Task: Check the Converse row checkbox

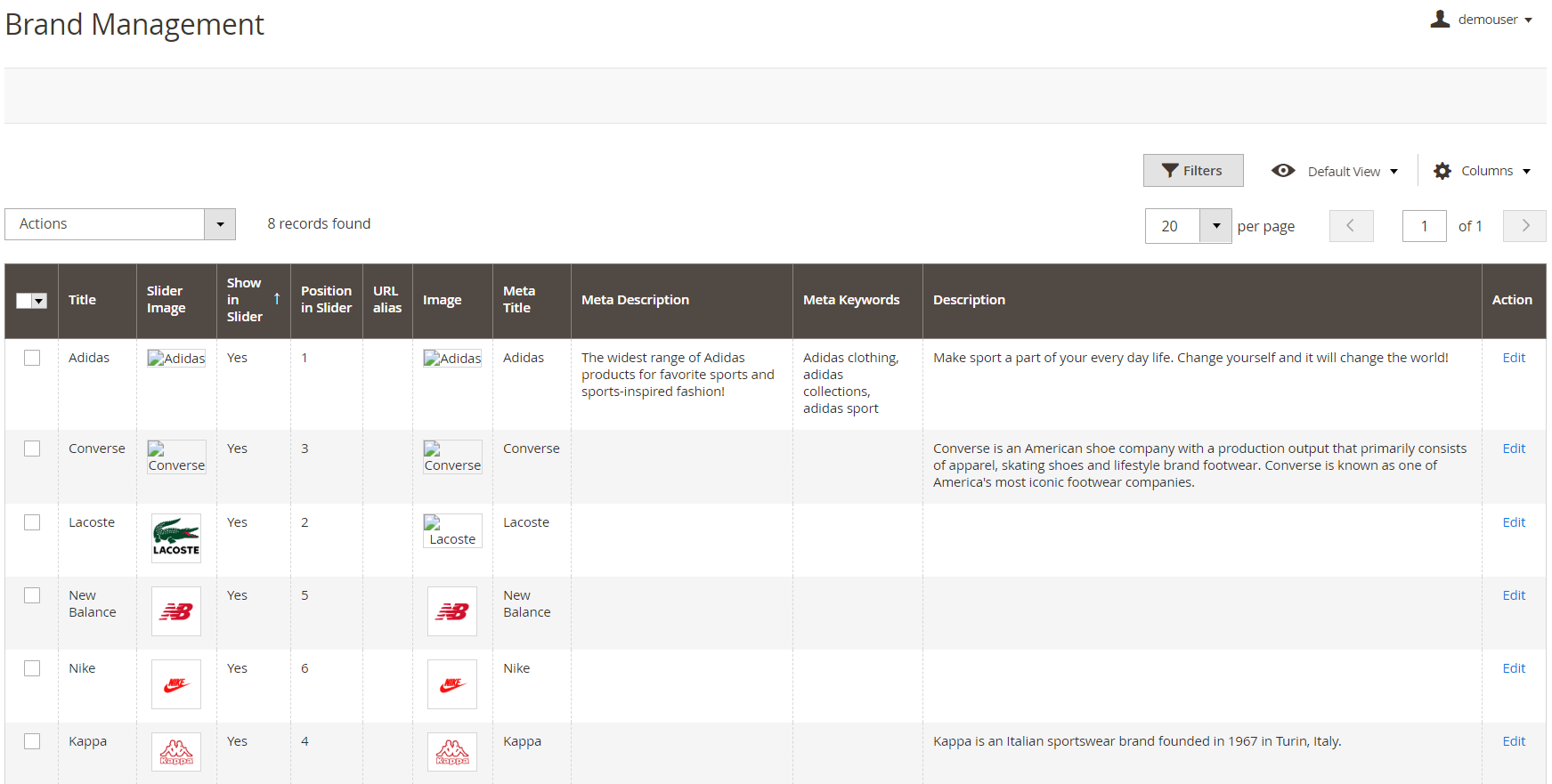Action: [x=32, y=449]
